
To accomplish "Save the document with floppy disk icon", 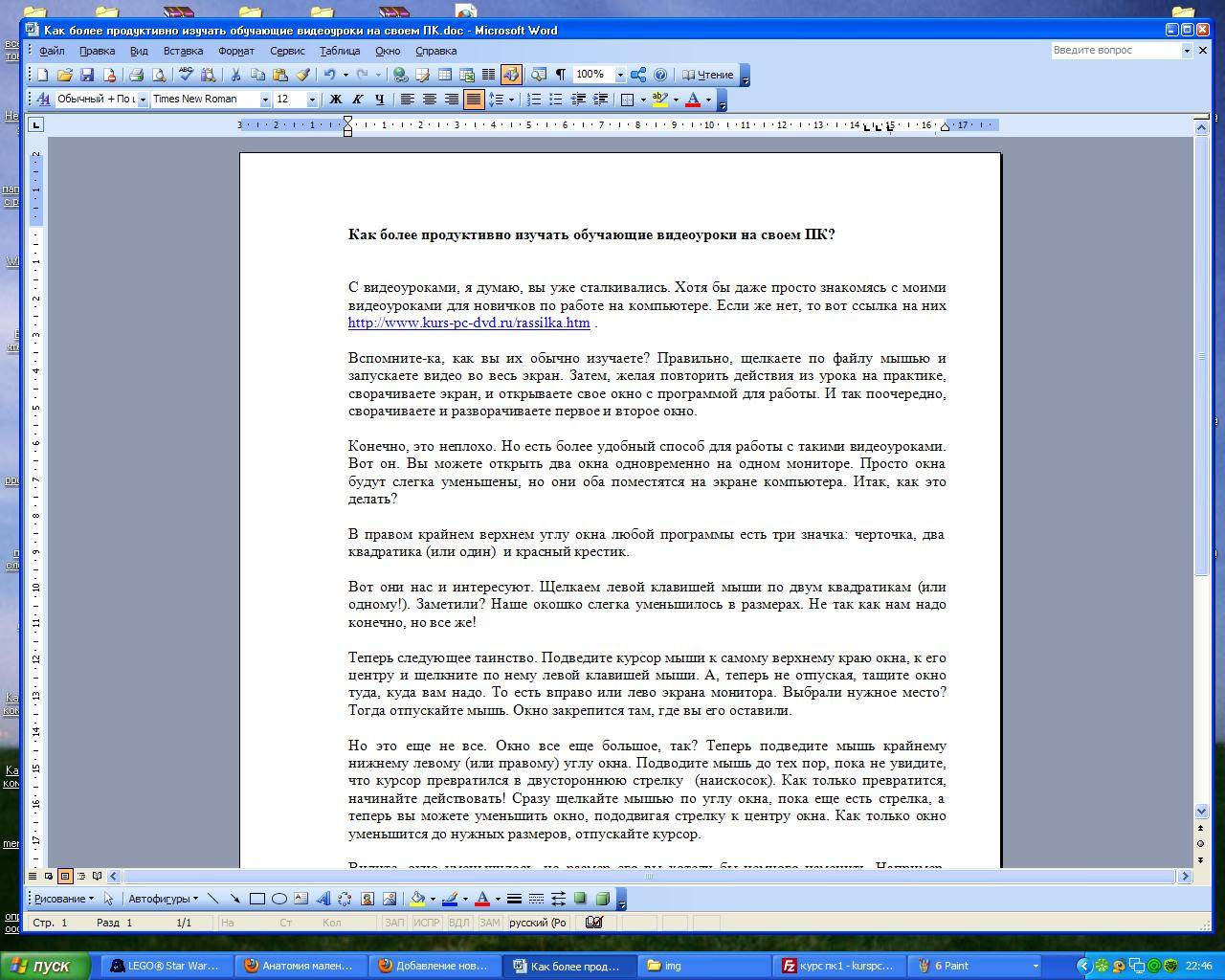I will [86, 75].
